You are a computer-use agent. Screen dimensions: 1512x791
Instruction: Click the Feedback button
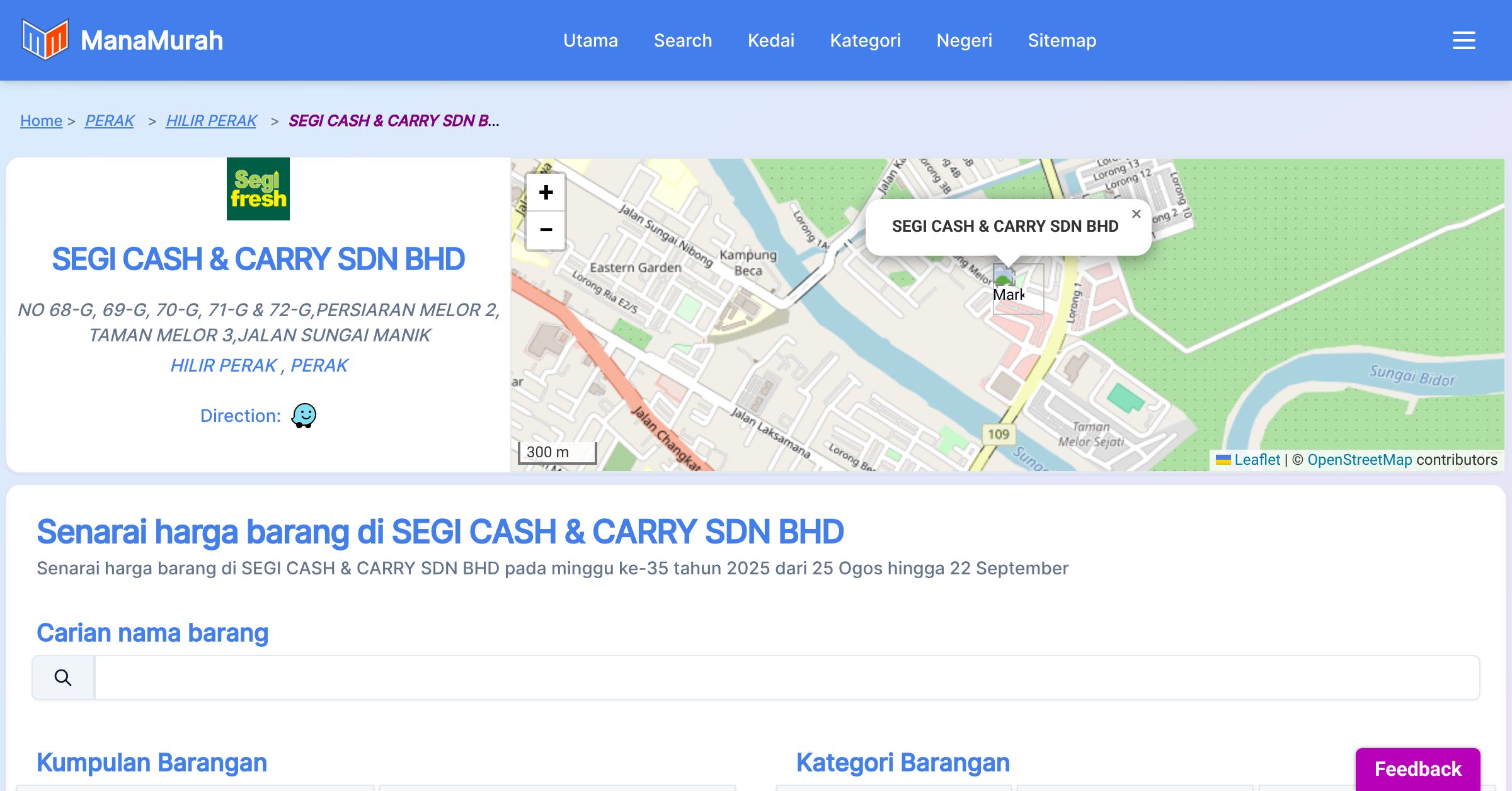tap(1417, 768)
